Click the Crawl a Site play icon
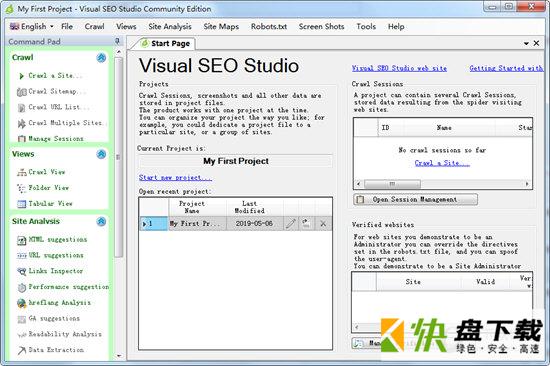 coord(21,76)
